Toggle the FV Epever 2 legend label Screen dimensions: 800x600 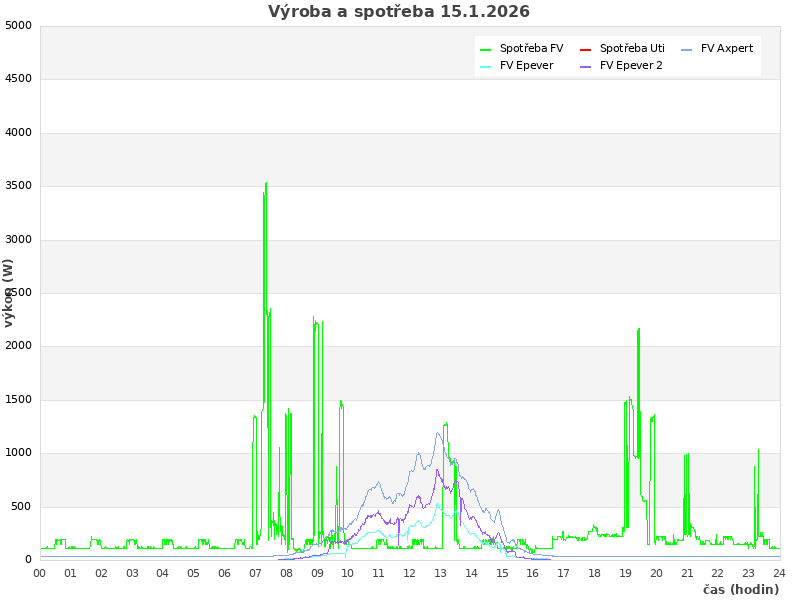coord(631,66)
